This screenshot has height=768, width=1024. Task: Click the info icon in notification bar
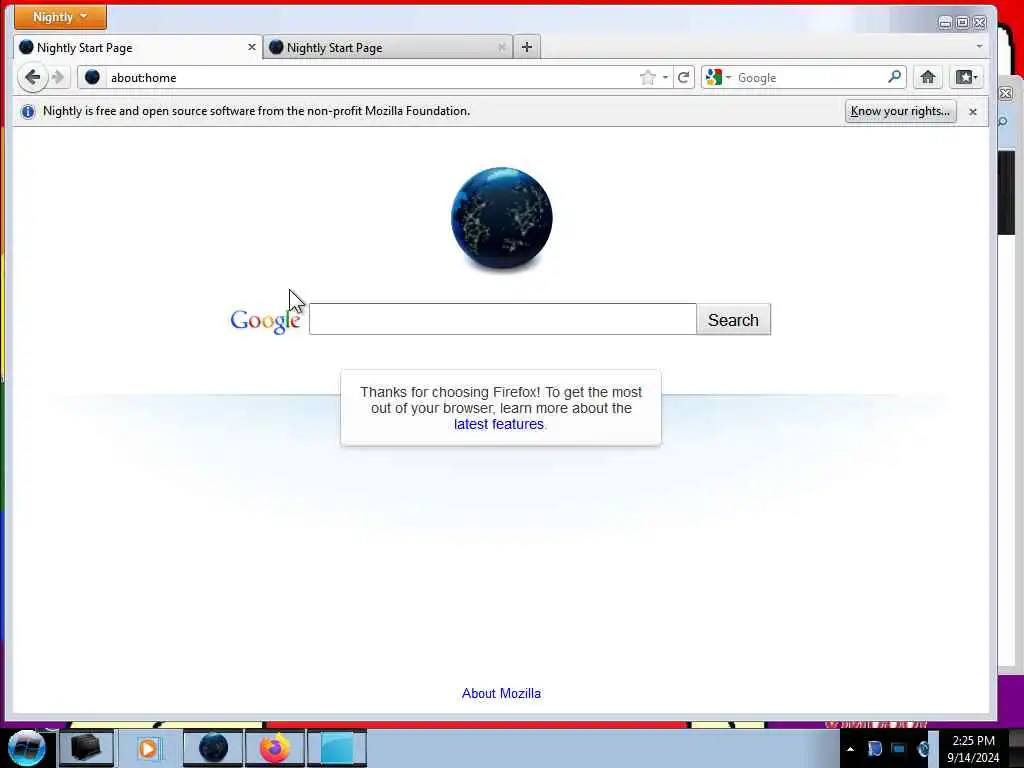pyautogui.click(x=27, y=112)
